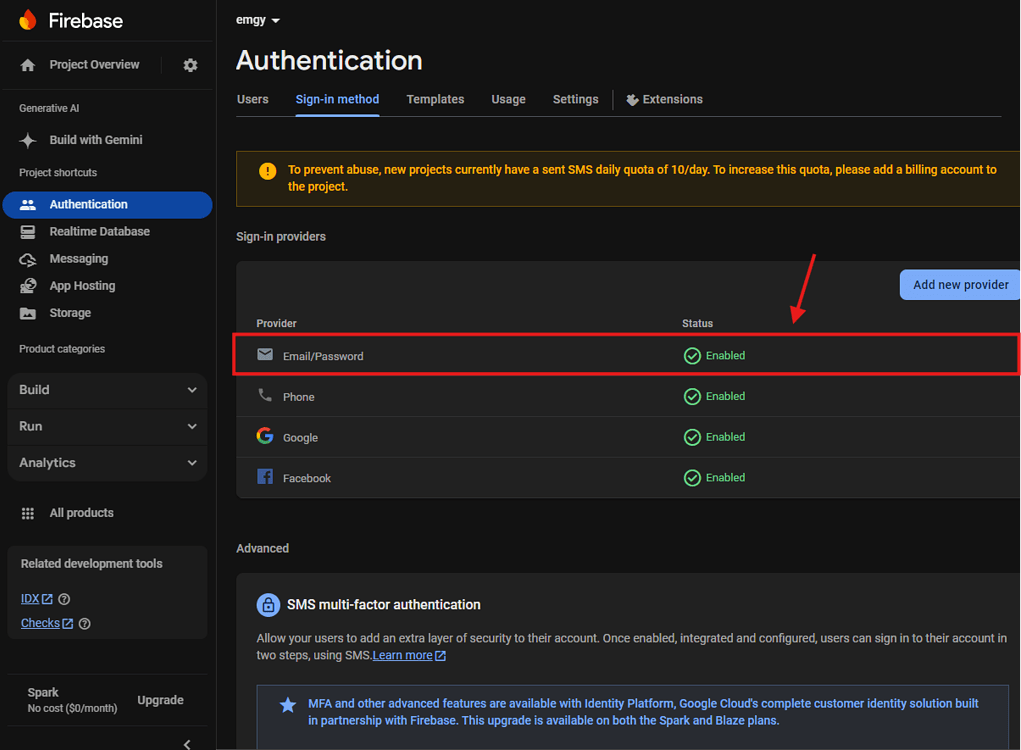The width and height of the screenshot is (1021, 750).
Task: Select the Email/Password provider row
Action: [500, 355]
